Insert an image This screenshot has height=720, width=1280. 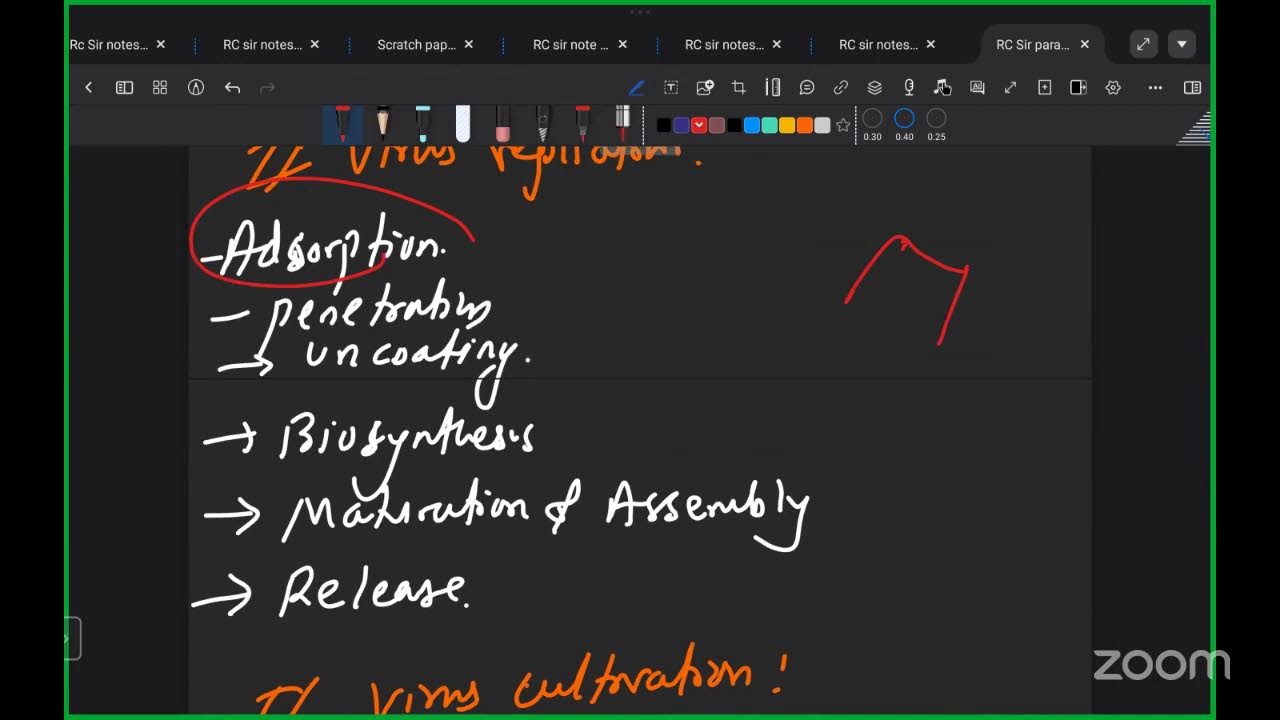[x=705, y=88]
